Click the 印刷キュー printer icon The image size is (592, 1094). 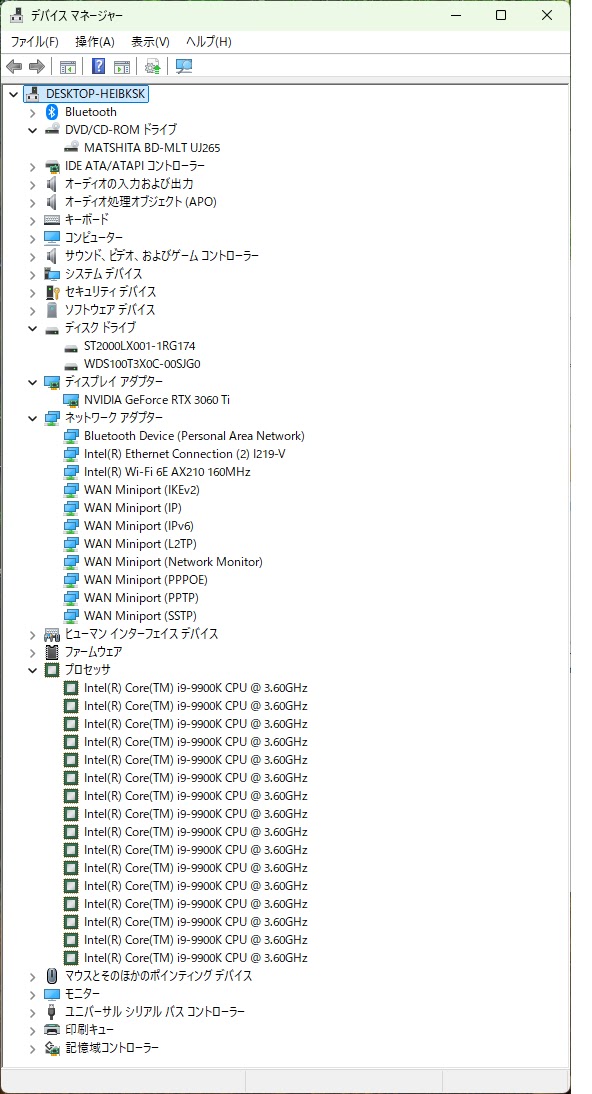coord(52,1030)
